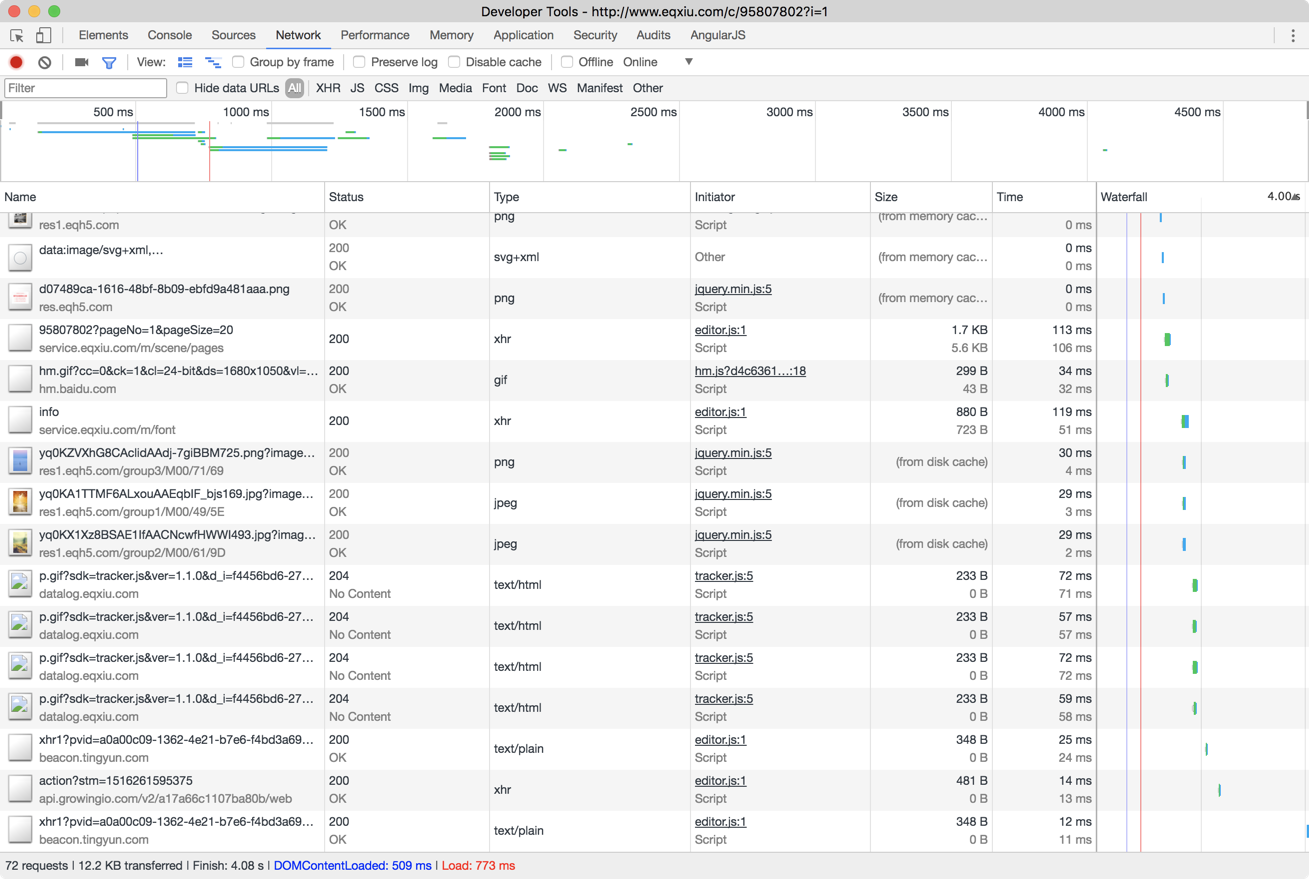Open network throttling Online dropdown
This screenshot has width=1309, height=879.
tap(658, 62)
